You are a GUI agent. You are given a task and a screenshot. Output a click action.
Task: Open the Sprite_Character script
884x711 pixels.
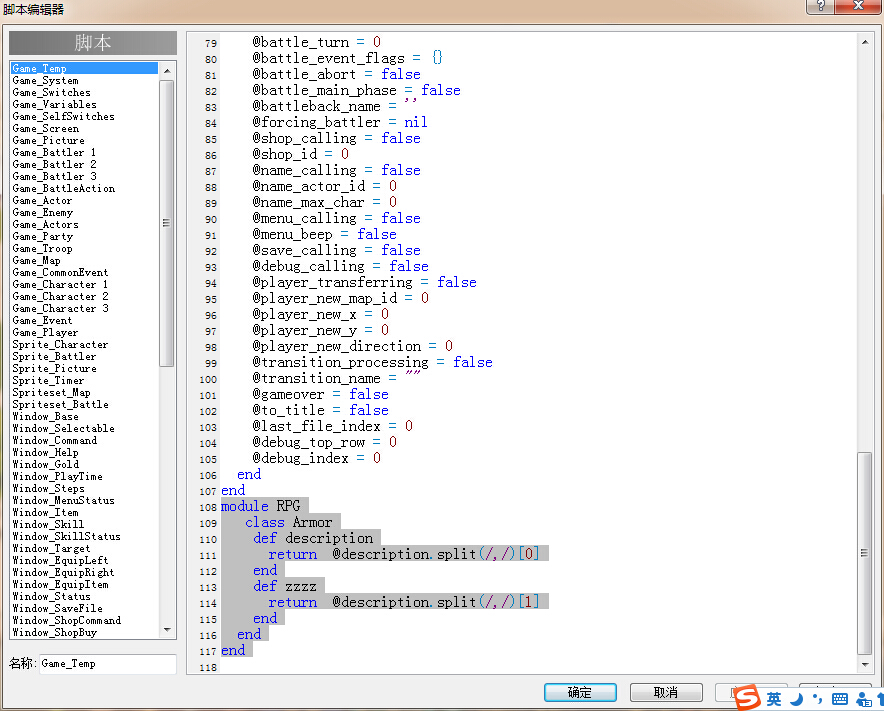[x=60, y=345]
